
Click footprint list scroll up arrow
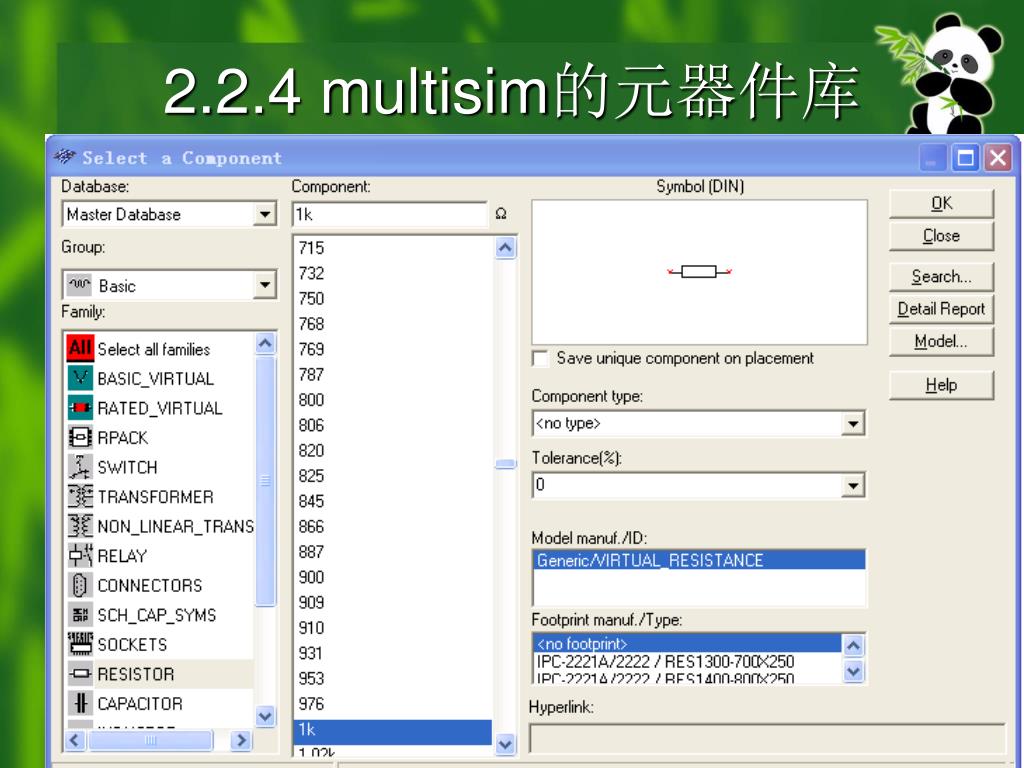[x=854, y=647]
